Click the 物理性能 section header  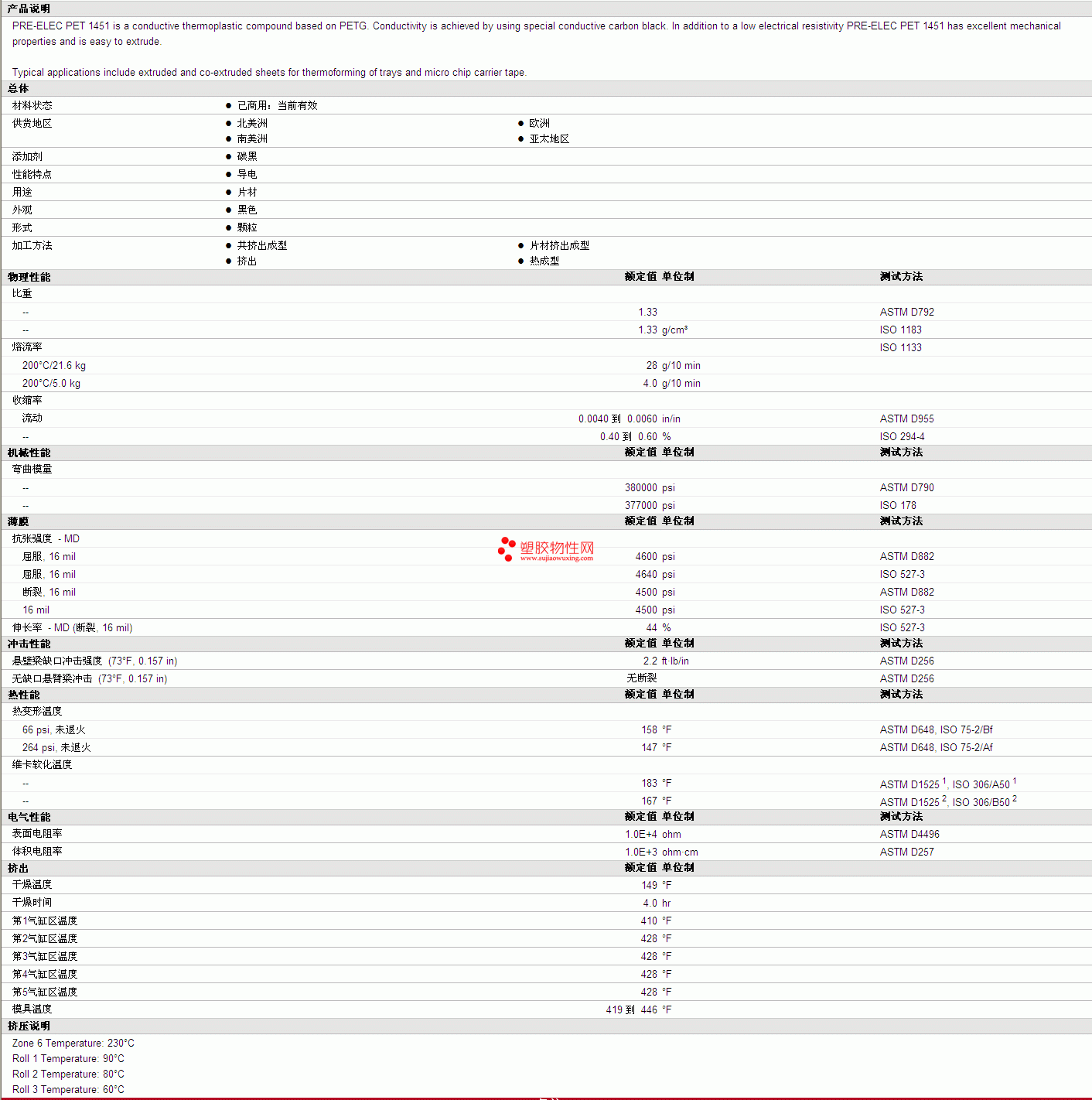[x=29, y=277]
